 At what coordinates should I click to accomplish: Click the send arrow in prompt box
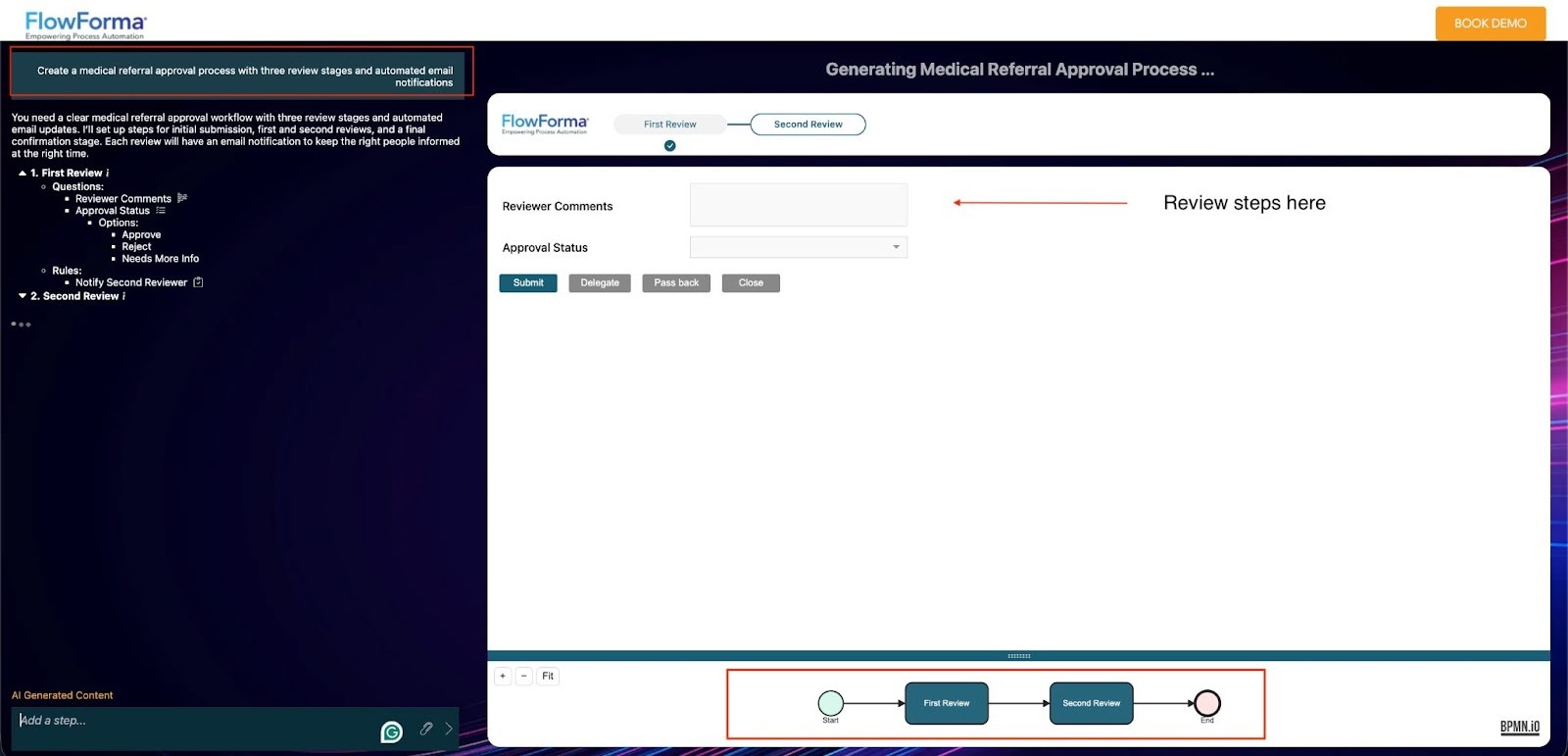(x=449, y=729)
